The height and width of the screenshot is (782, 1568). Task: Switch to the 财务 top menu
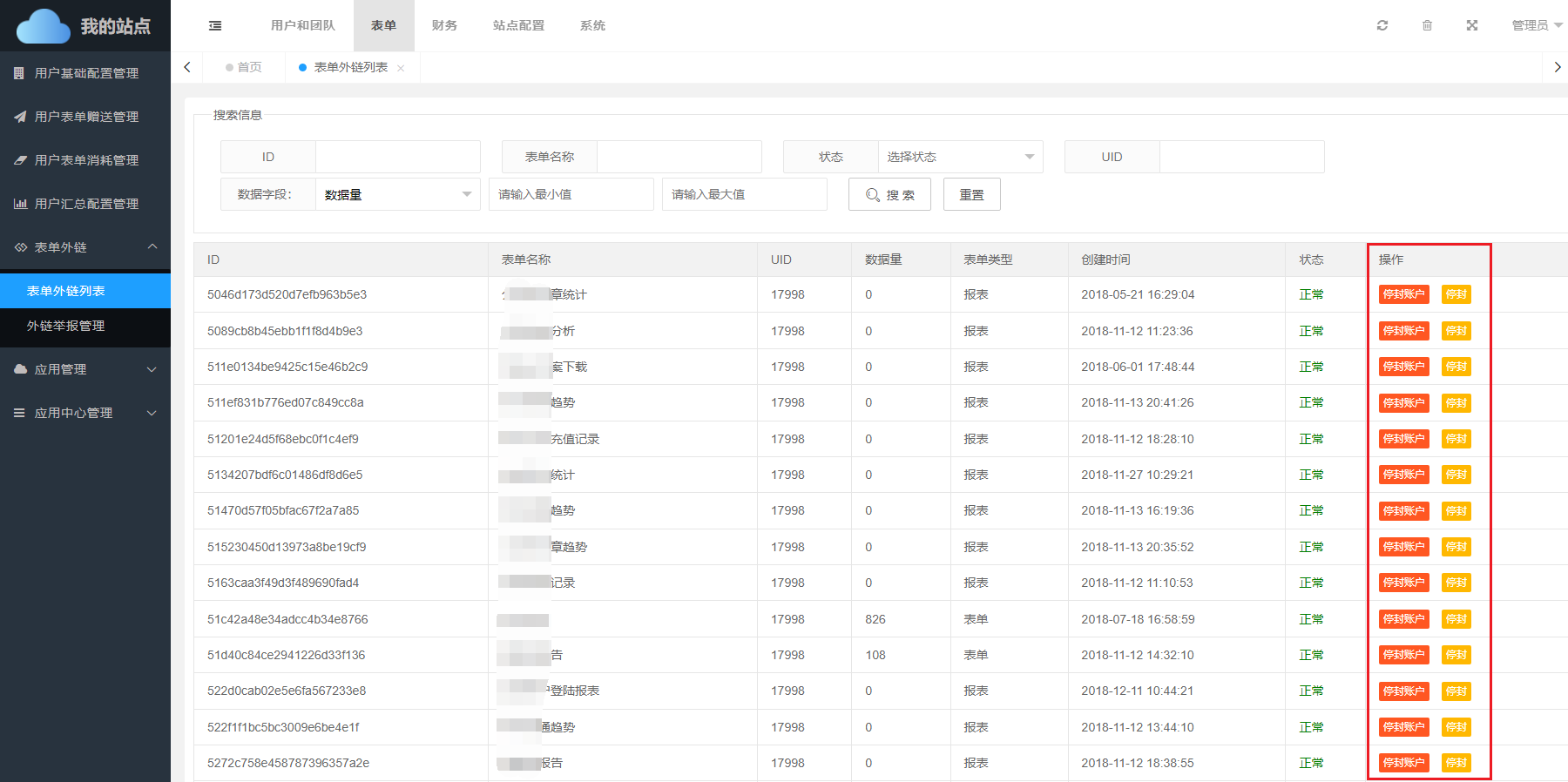click(444, 25)
